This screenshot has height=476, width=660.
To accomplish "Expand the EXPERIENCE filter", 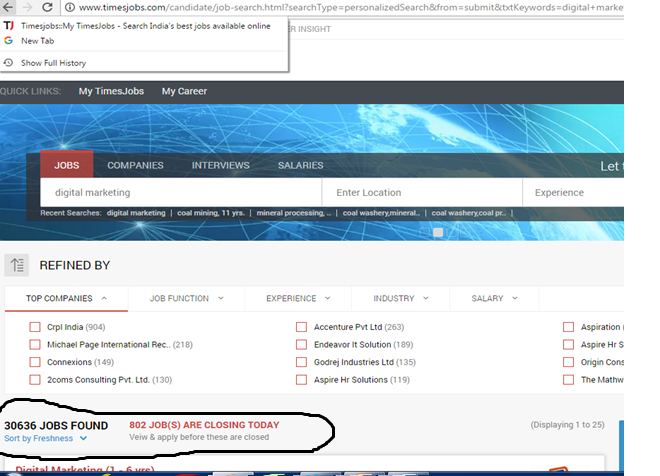I will point(298,298).
